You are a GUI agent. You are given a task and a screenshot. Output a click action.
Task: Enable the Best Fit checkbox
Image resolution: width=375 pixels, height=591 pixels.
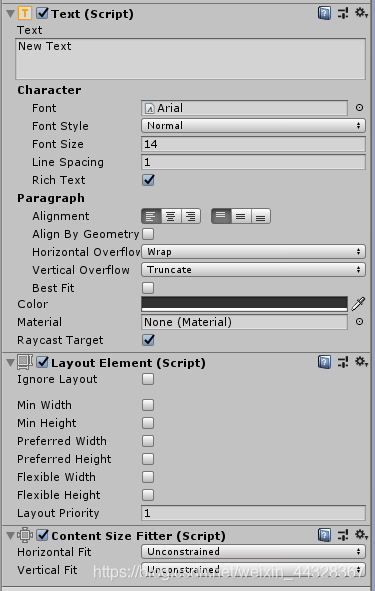point(148,288)
